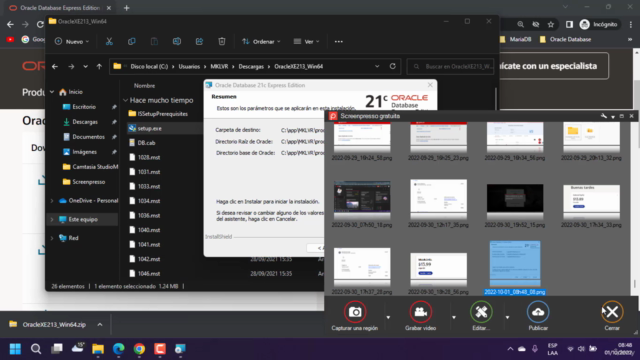Open recent locations chevron in Explorer
Screen dimensions: 640x360
coord(85,66)
